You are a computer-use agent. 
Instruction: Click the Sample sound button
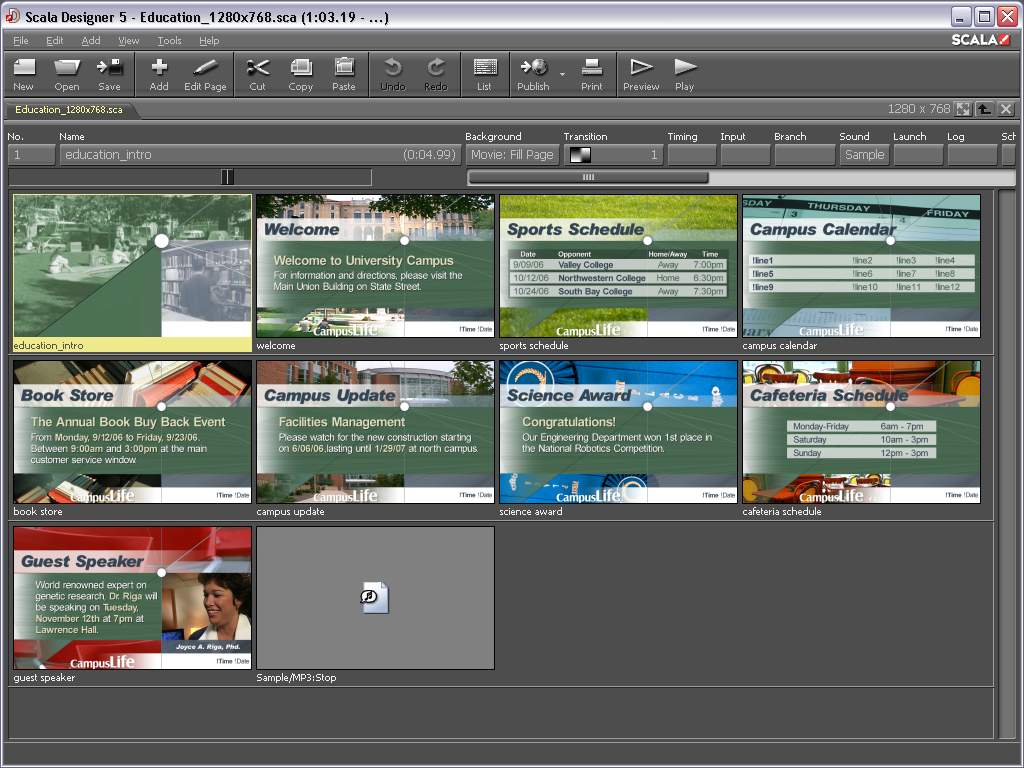[864, 155]
